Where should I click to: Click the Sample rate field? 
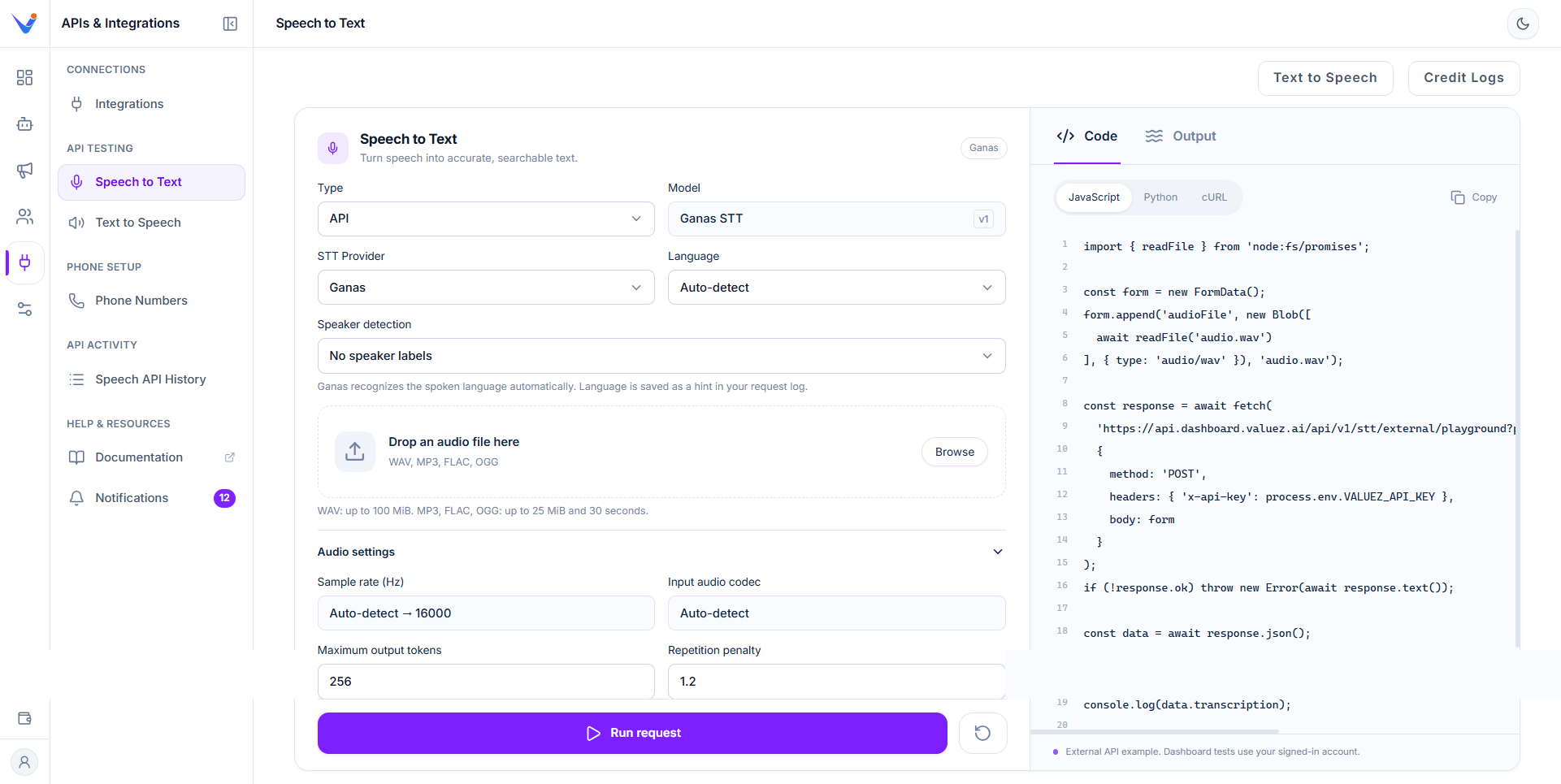tap(486, 613)
